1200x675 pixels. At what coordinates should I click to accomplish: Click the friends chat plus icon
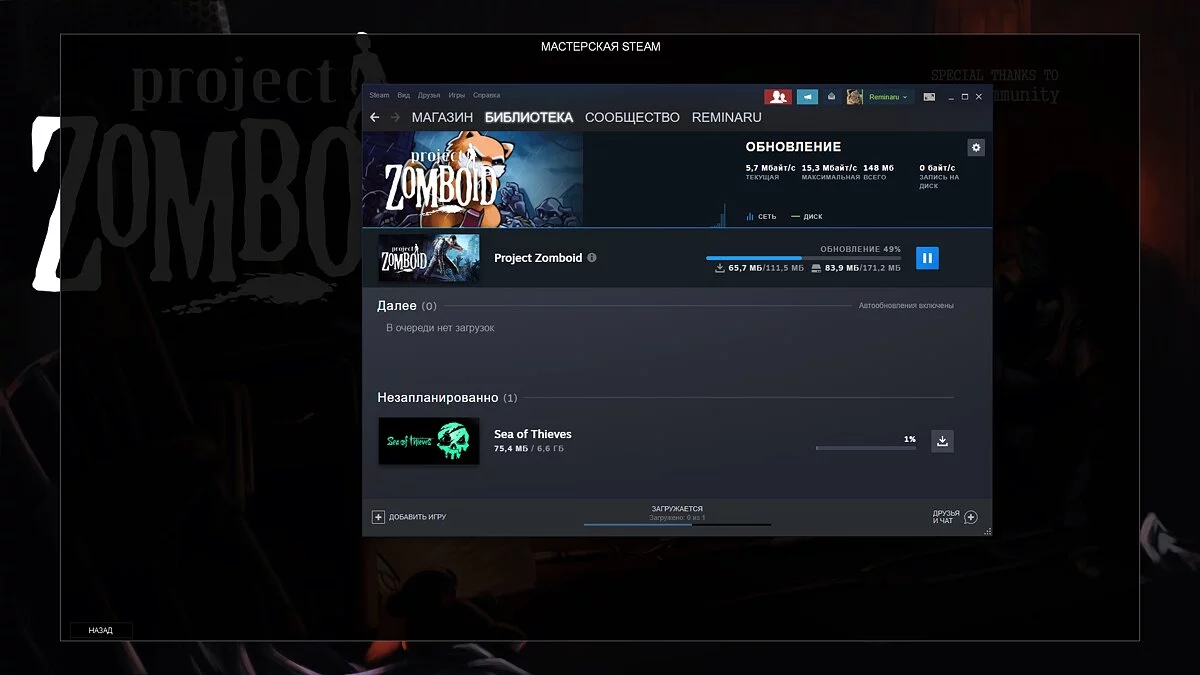pyautogui.click(x=971, y=517)
